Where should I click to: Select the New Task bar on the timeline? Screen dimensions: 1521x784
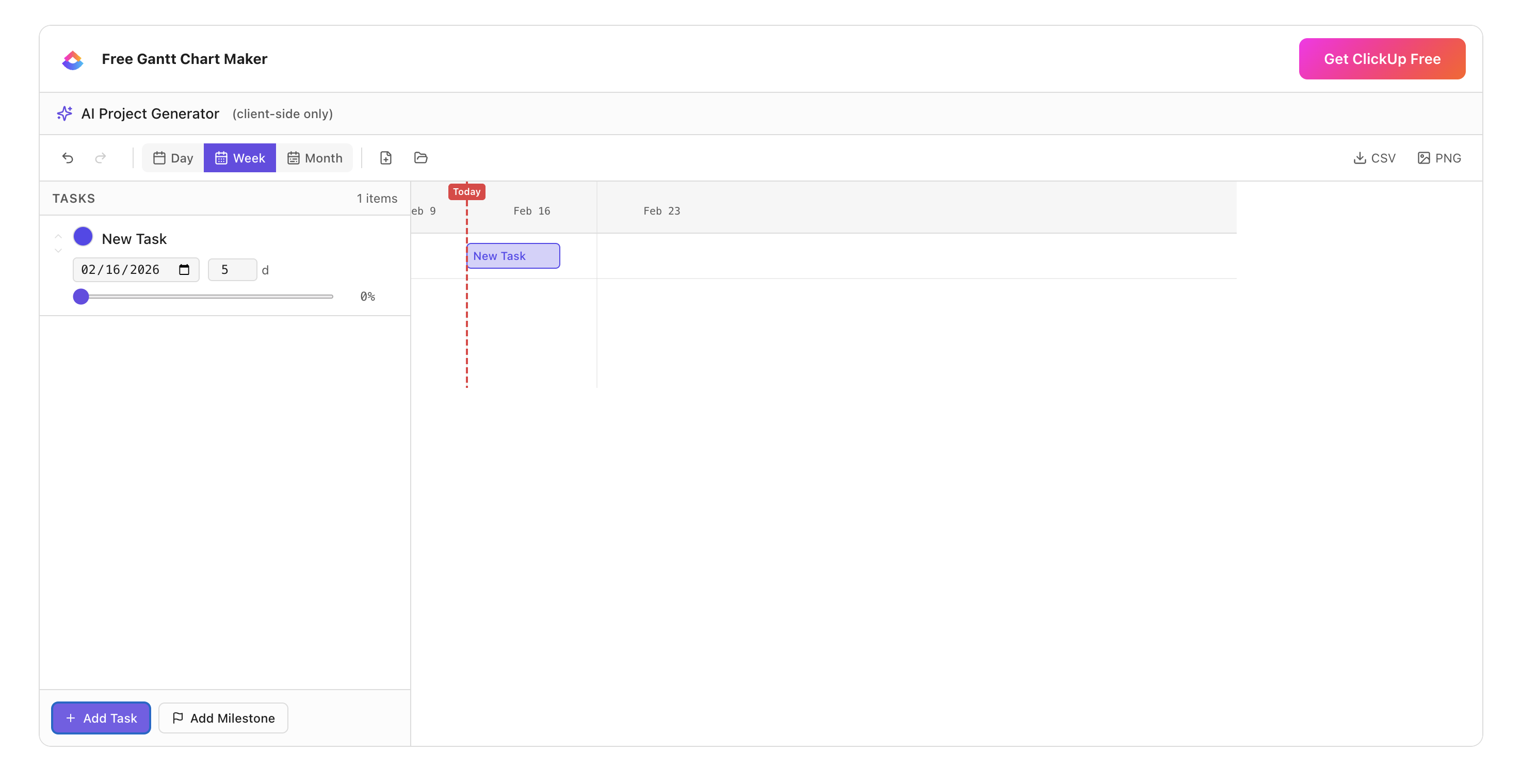[512, 256]
